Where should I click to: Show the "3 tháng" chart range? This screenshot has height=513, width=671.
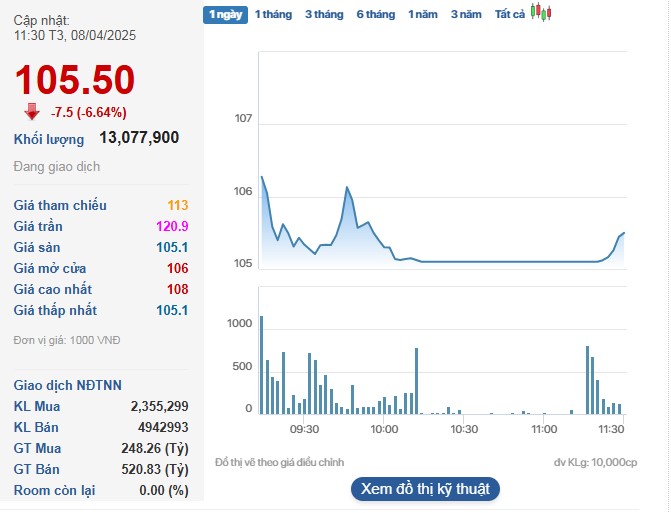click(324, 14)
